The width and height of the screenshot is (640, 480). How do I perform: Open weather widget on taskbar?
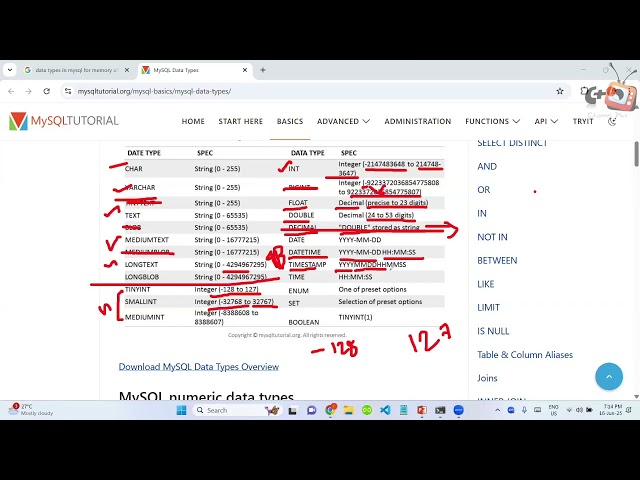[x=31, y=410]
